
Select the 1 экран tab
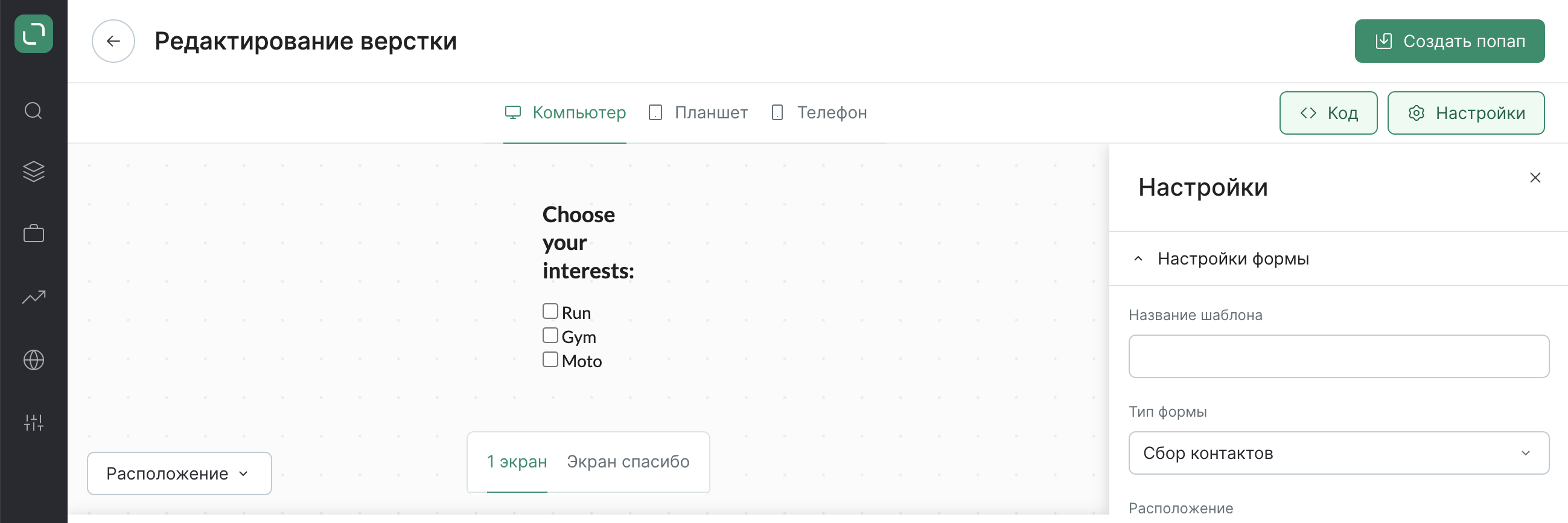517,461
